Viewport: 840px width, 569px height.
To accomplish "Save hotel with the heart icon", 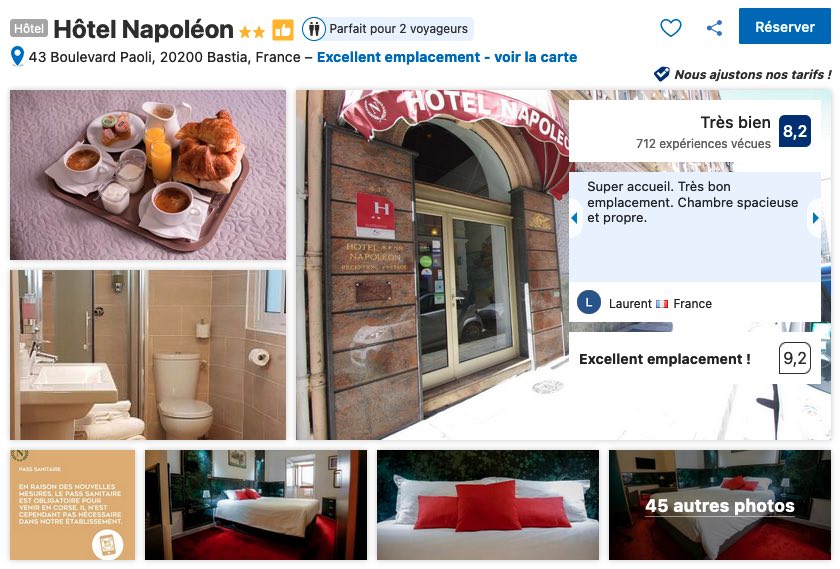I will click(x=670, y=27).
